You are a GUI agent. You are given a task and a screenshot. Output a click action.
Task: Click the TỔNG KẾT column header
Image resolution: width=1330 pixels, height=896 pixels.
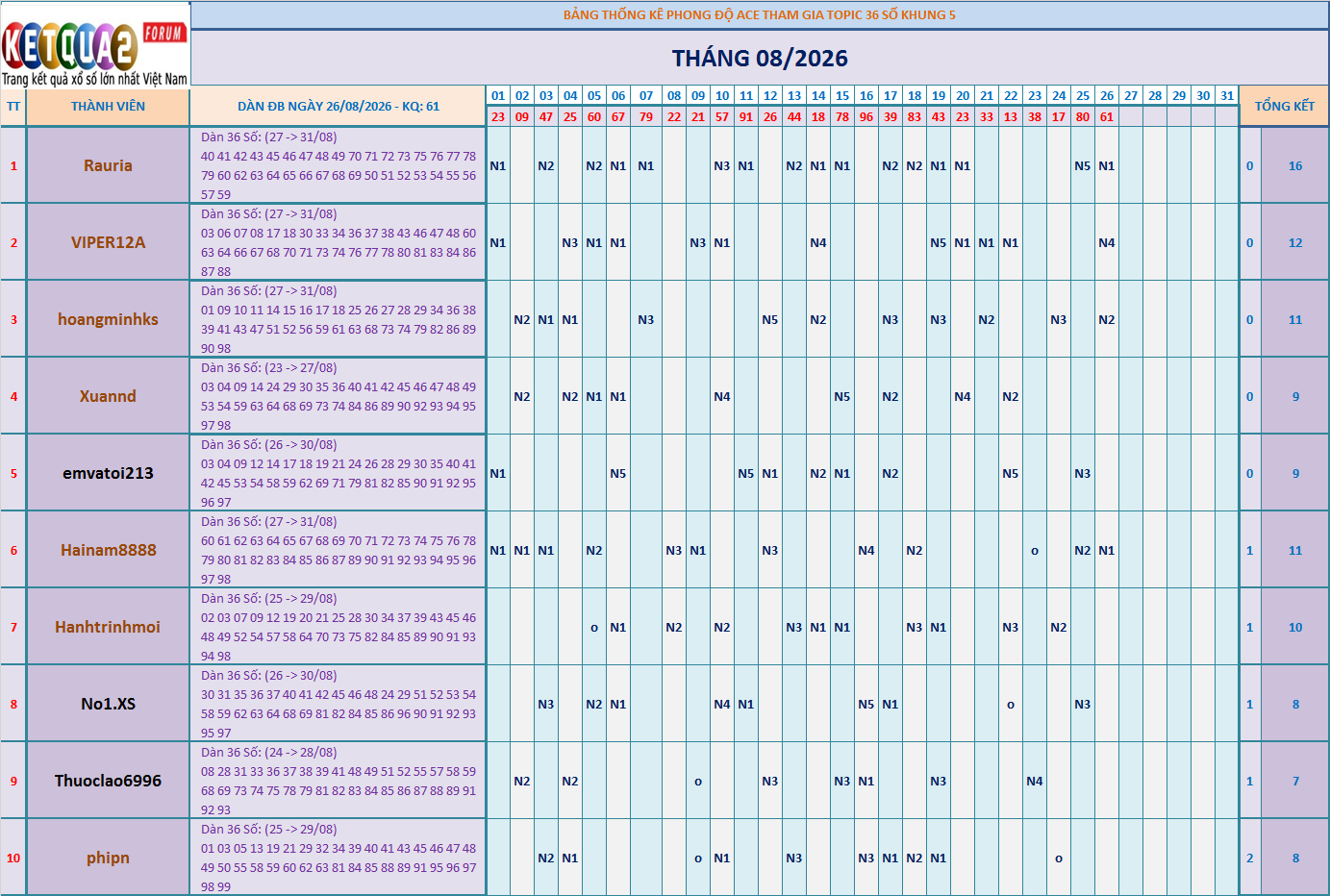tap(1284, 107)
